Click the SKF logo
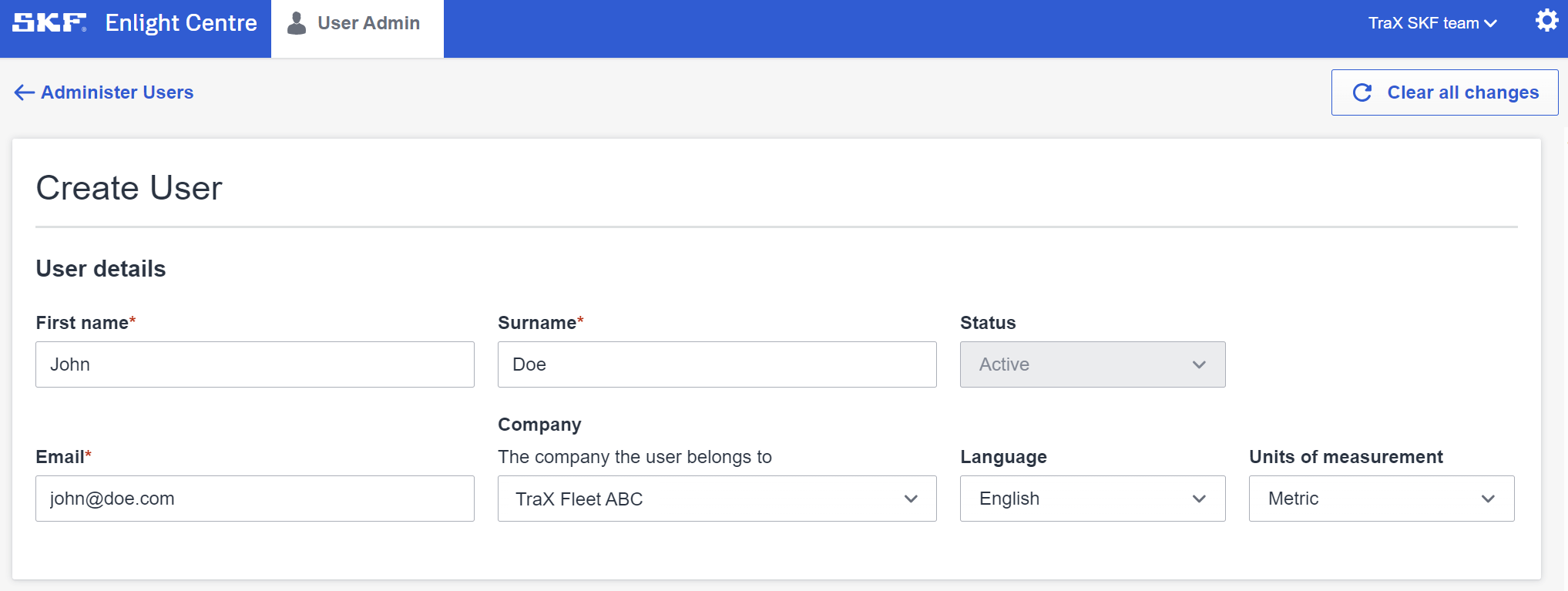 tap(49, 22)
